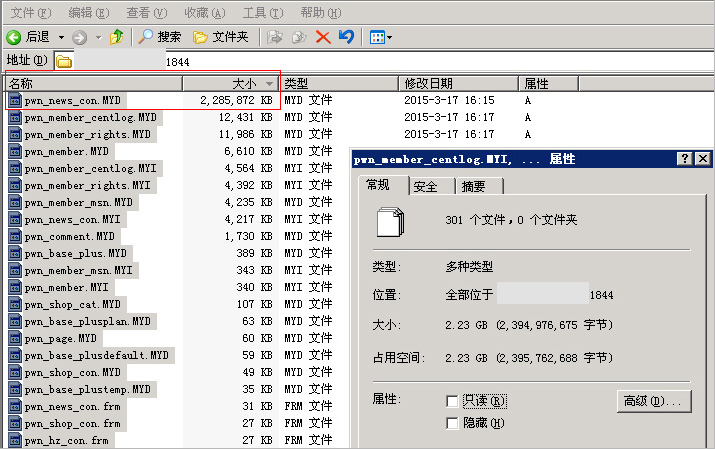
Task: Sort by the Size (大小) column header
Action: pyautogui.click(x=230, y=84)
